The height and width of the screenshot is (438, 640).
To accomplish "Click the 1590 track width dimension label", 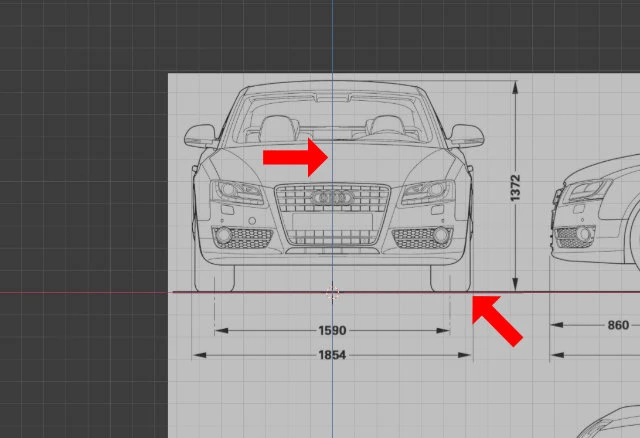I will point(332,330).
